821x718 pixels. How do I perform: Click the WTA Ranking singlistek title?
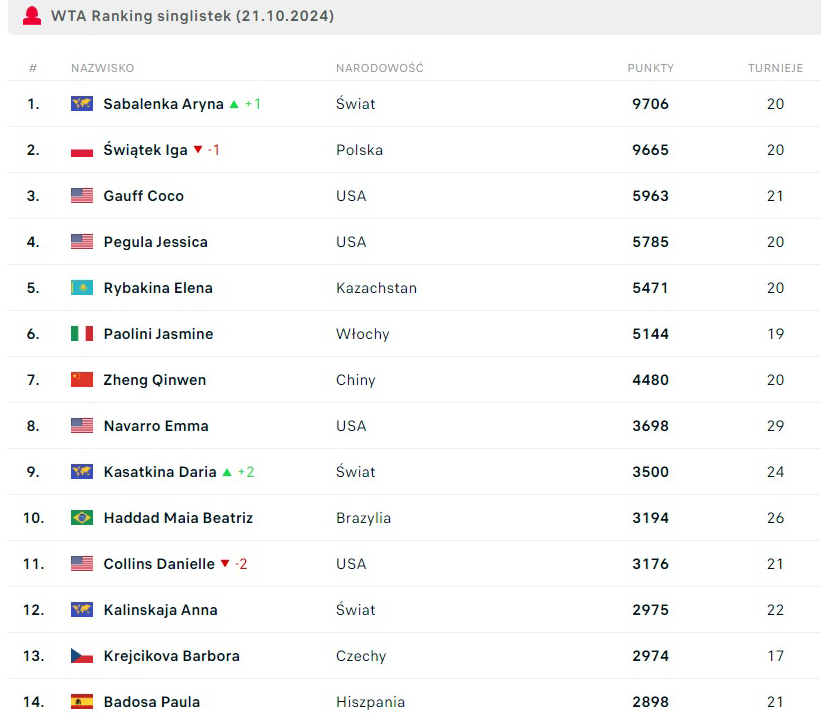[192, 16]
